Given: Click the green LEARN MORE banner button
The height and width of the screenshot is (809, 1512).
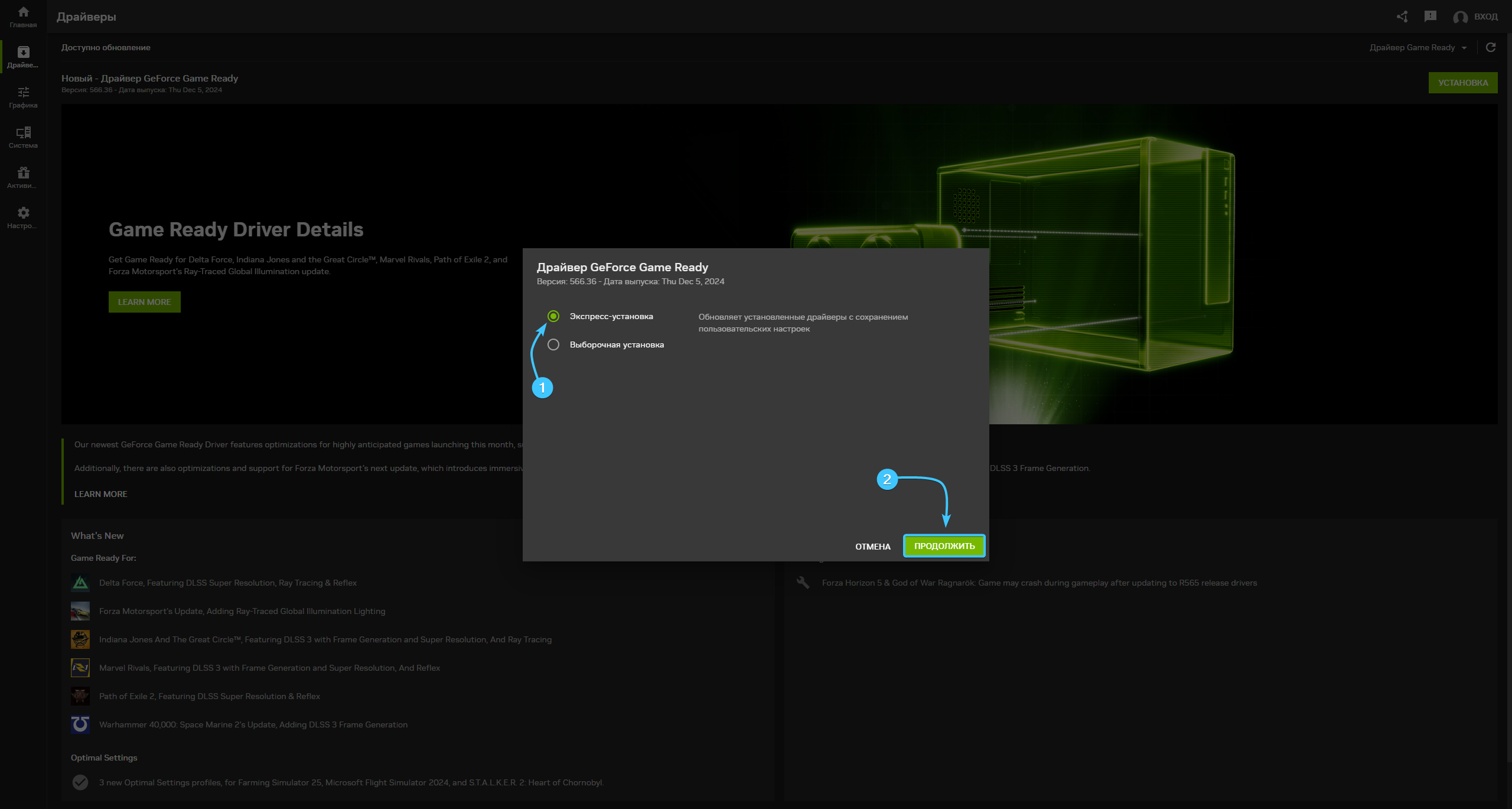Looking at the screenshot, I should (x=145, y=302).
